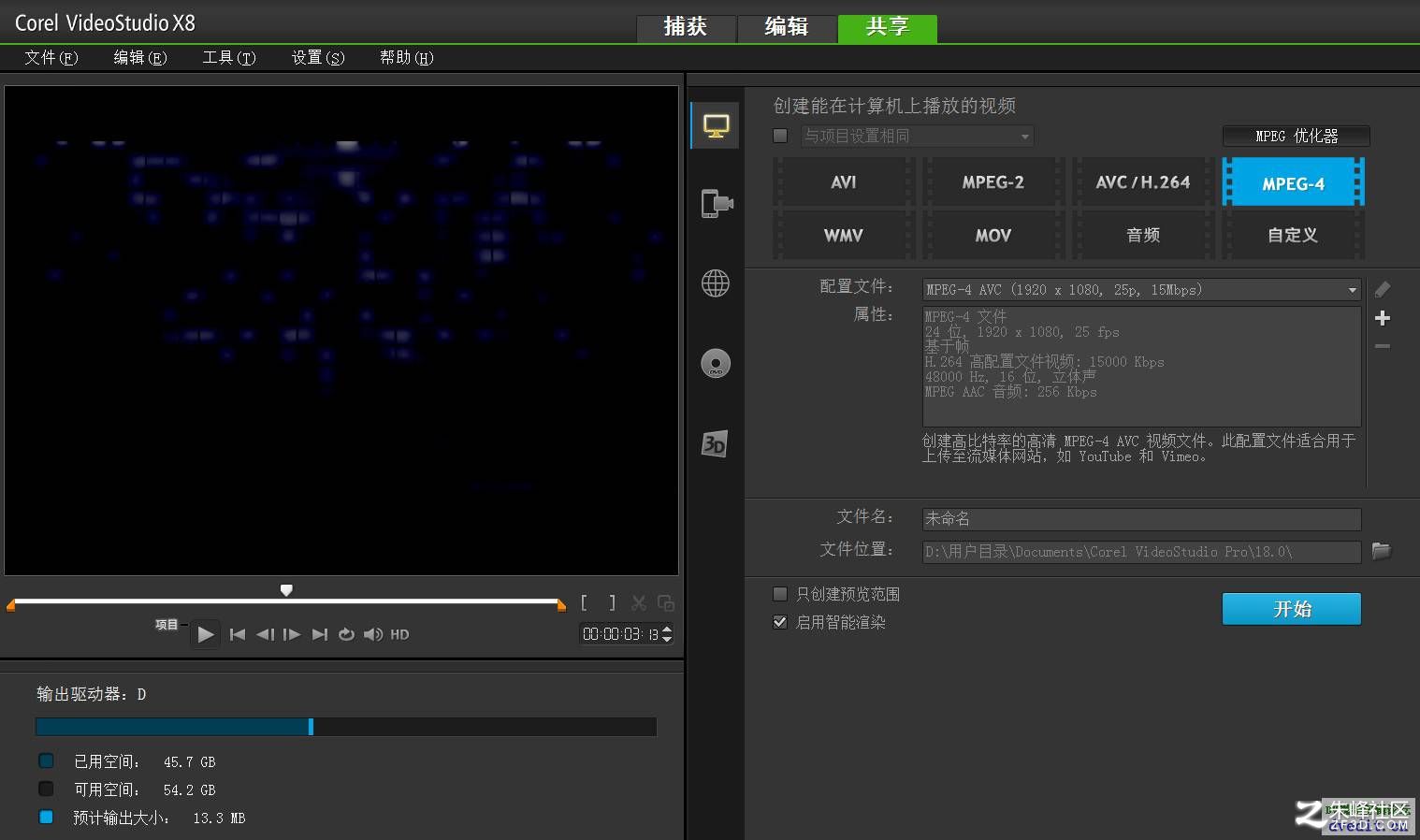The image size is (1420, 840).
Task: Open the Edit tab
Action: 787,27
